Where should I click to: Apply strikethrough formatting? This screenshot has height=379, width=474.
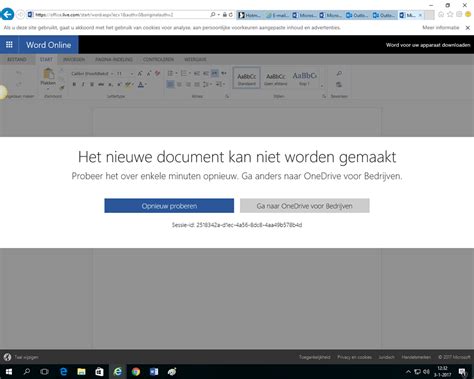[101, 84]
